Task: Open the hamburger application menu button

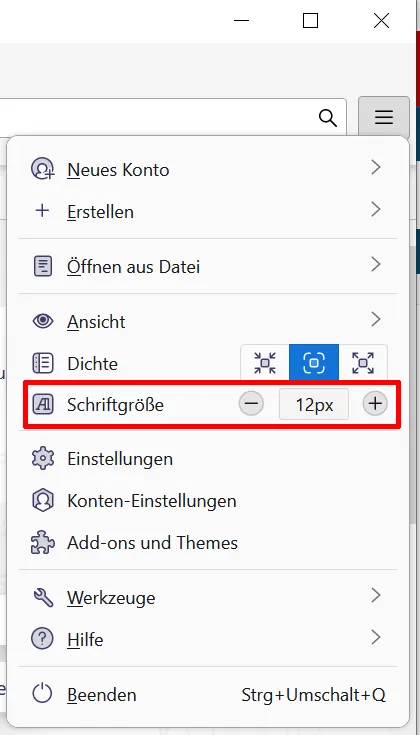Action: (x=383, y=117)
